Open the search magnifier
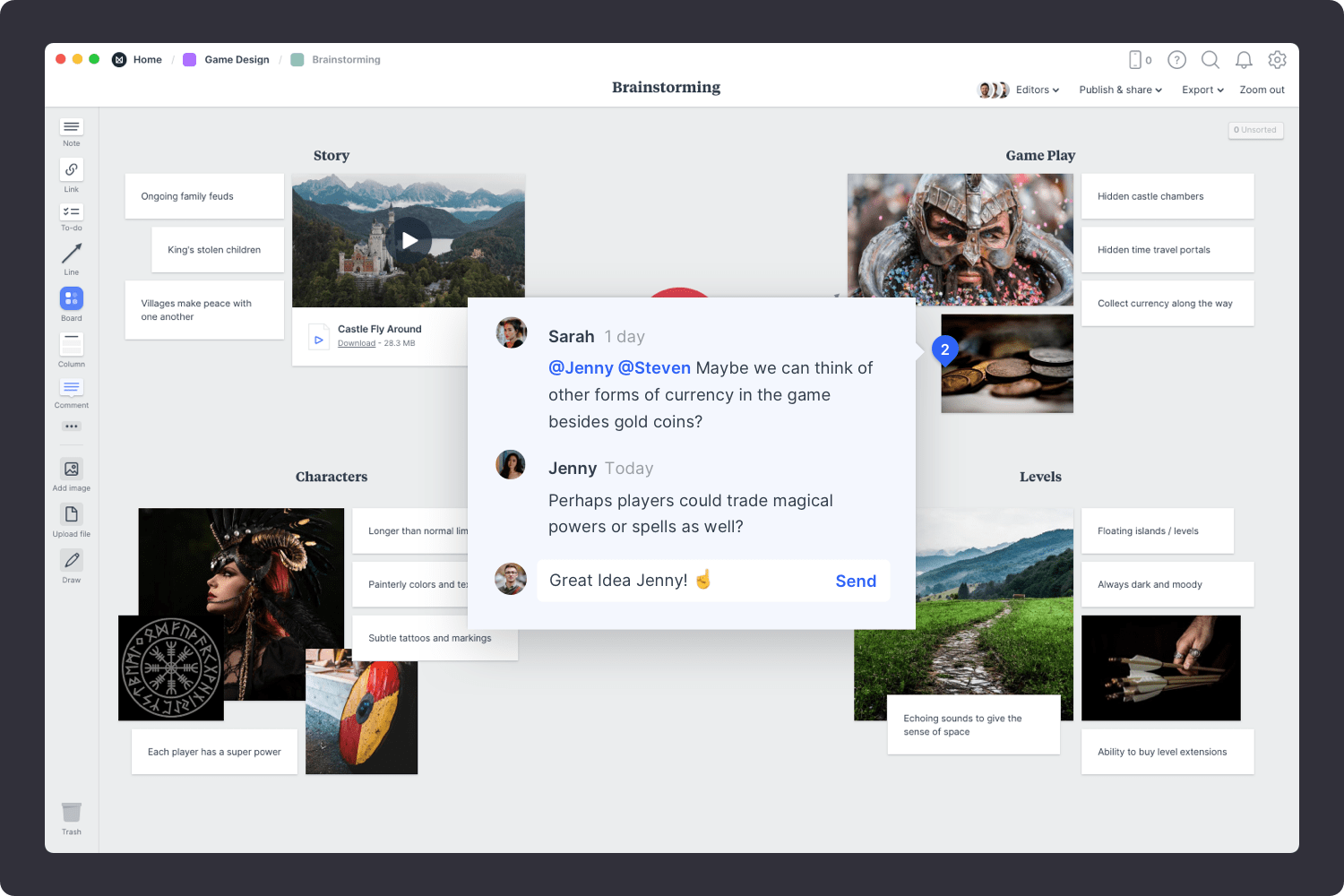The image size is (1344, 896). [x=1210, y=60]
